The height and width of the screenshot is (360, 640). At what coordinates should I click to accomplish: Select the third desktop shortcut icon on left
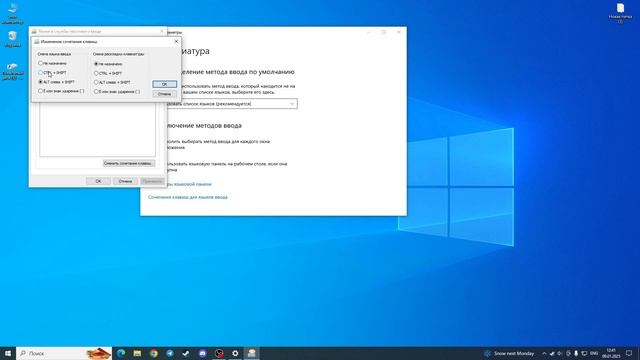pos(13,71)
